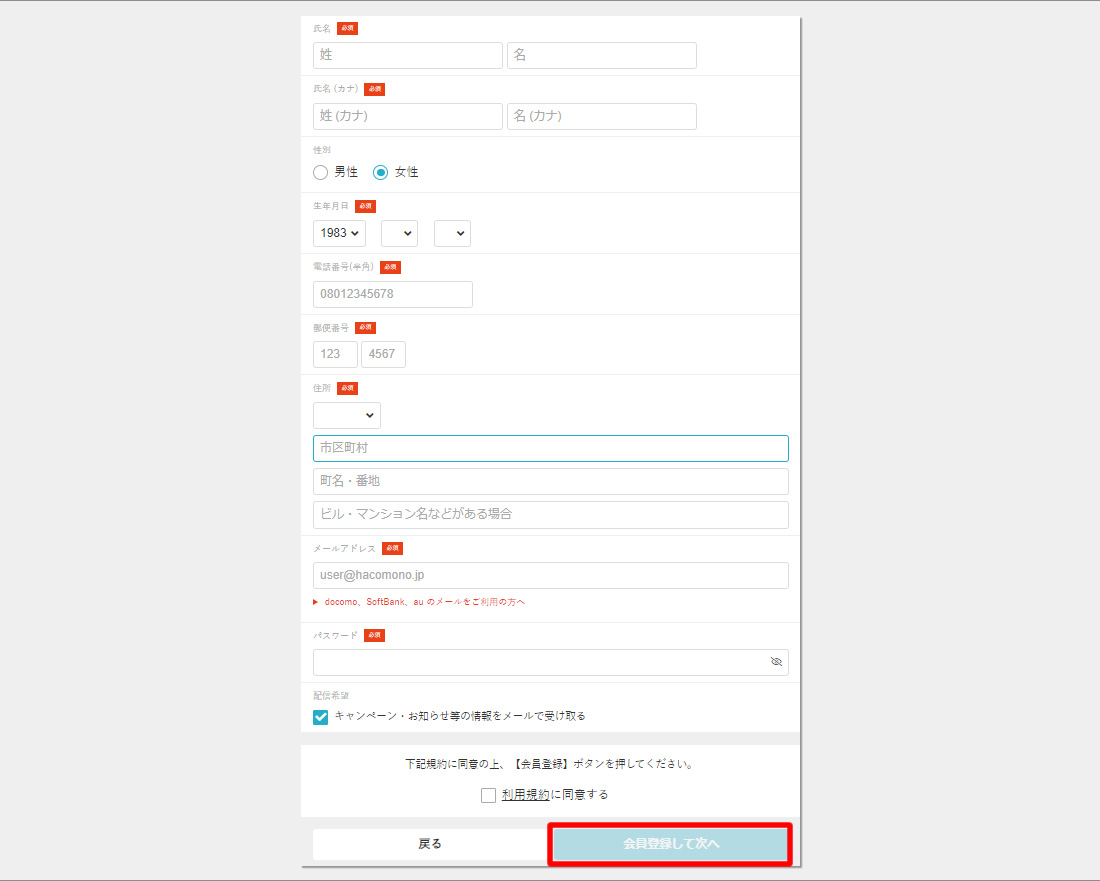Click the 女性 label text
This screenshot has width=1100, height=881.
(406, 173)
